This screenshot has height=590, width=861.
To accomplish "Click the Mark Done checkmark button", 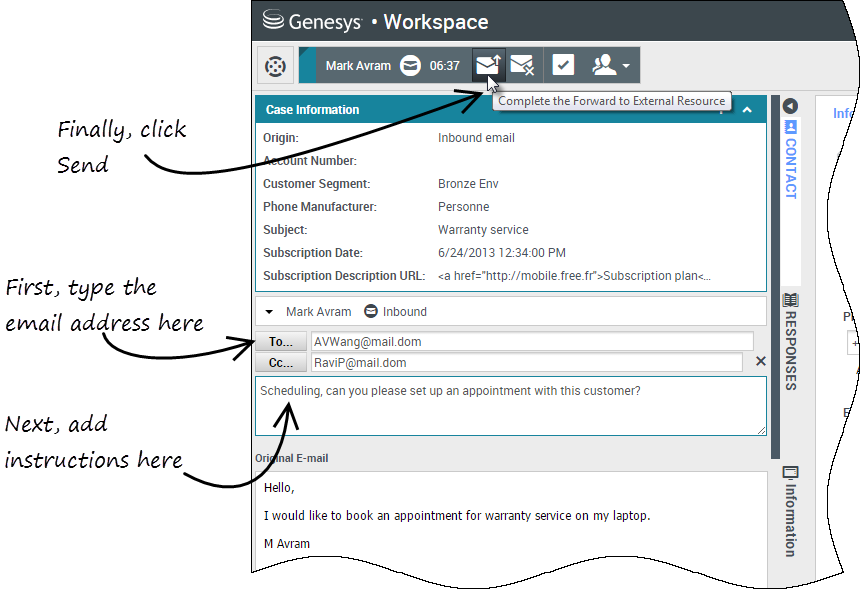I will click(563, 66).
